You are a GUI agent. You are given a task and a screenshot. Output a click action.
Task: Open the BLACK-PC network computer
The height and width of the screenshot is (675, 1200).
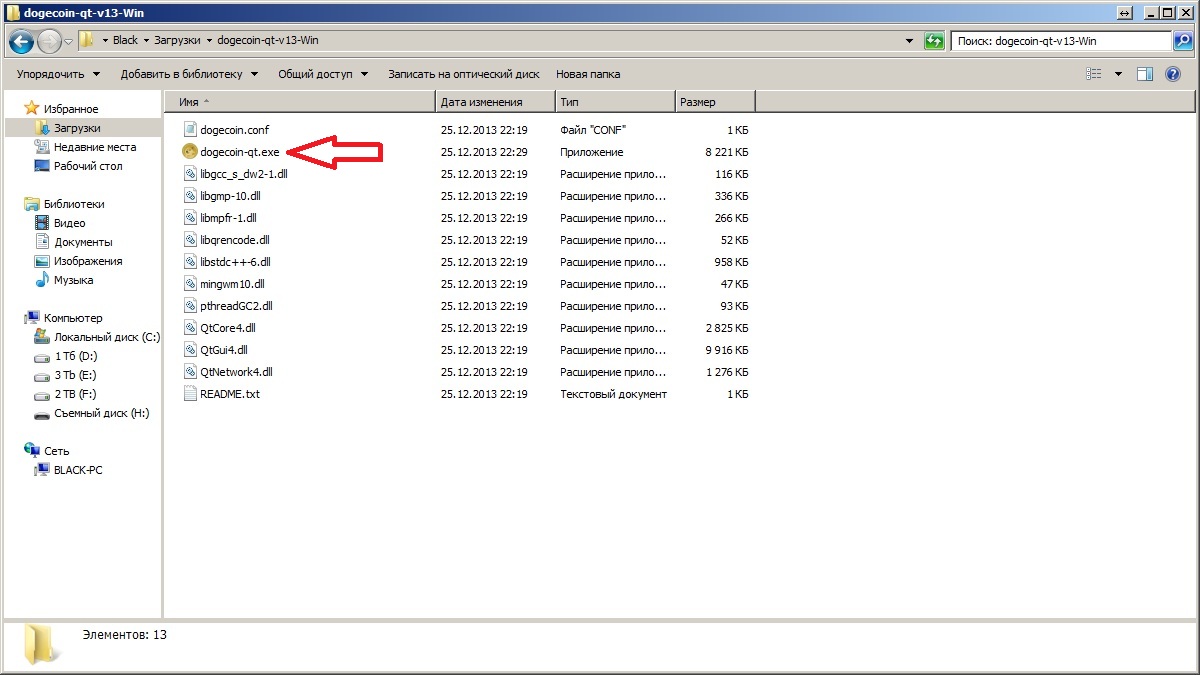(x=78, y=470)
